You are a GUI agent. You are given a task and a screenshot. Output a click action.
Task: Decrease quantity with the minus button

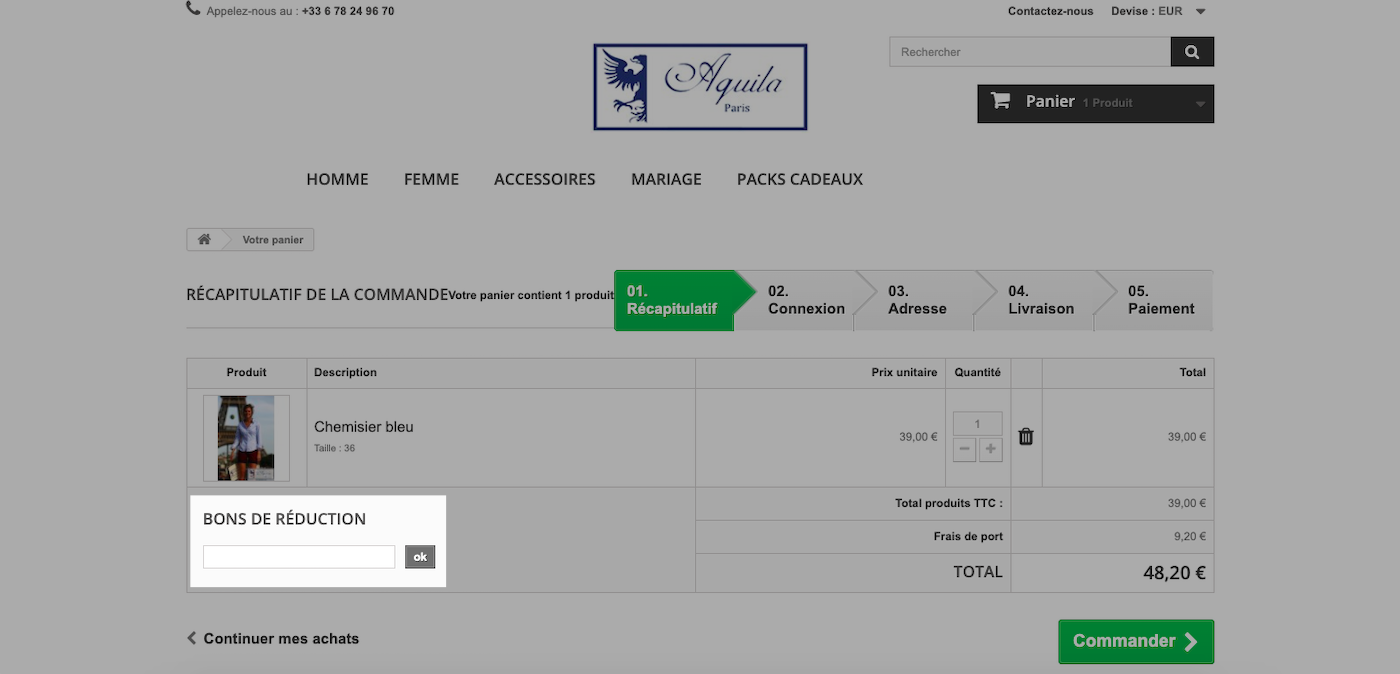965,450
